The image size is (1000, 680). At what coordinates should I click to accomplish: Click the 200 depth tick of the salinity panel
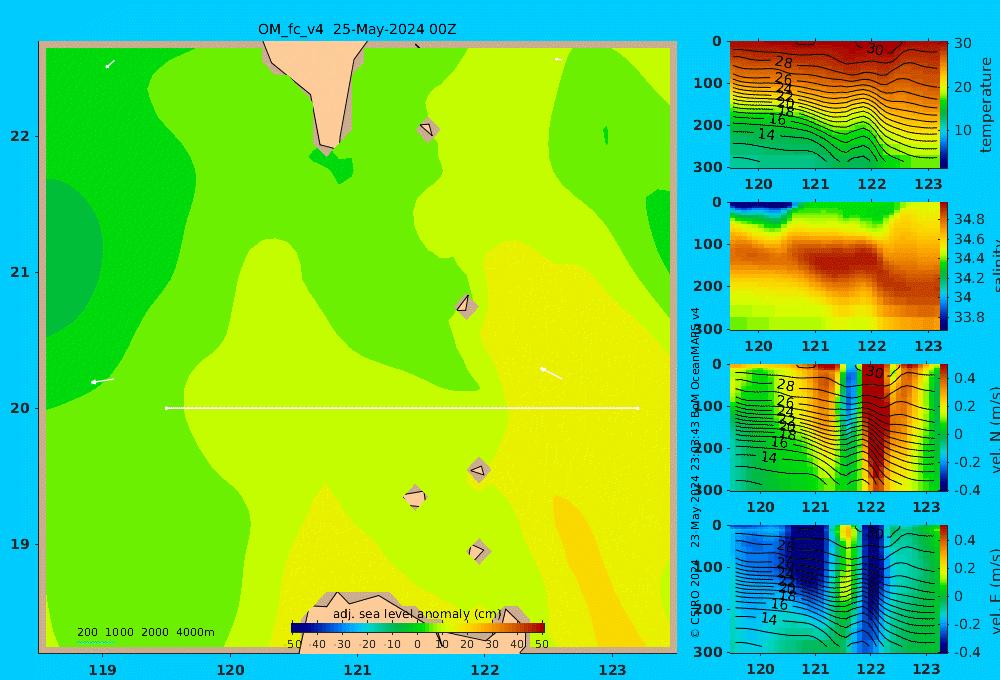point(708,286)
